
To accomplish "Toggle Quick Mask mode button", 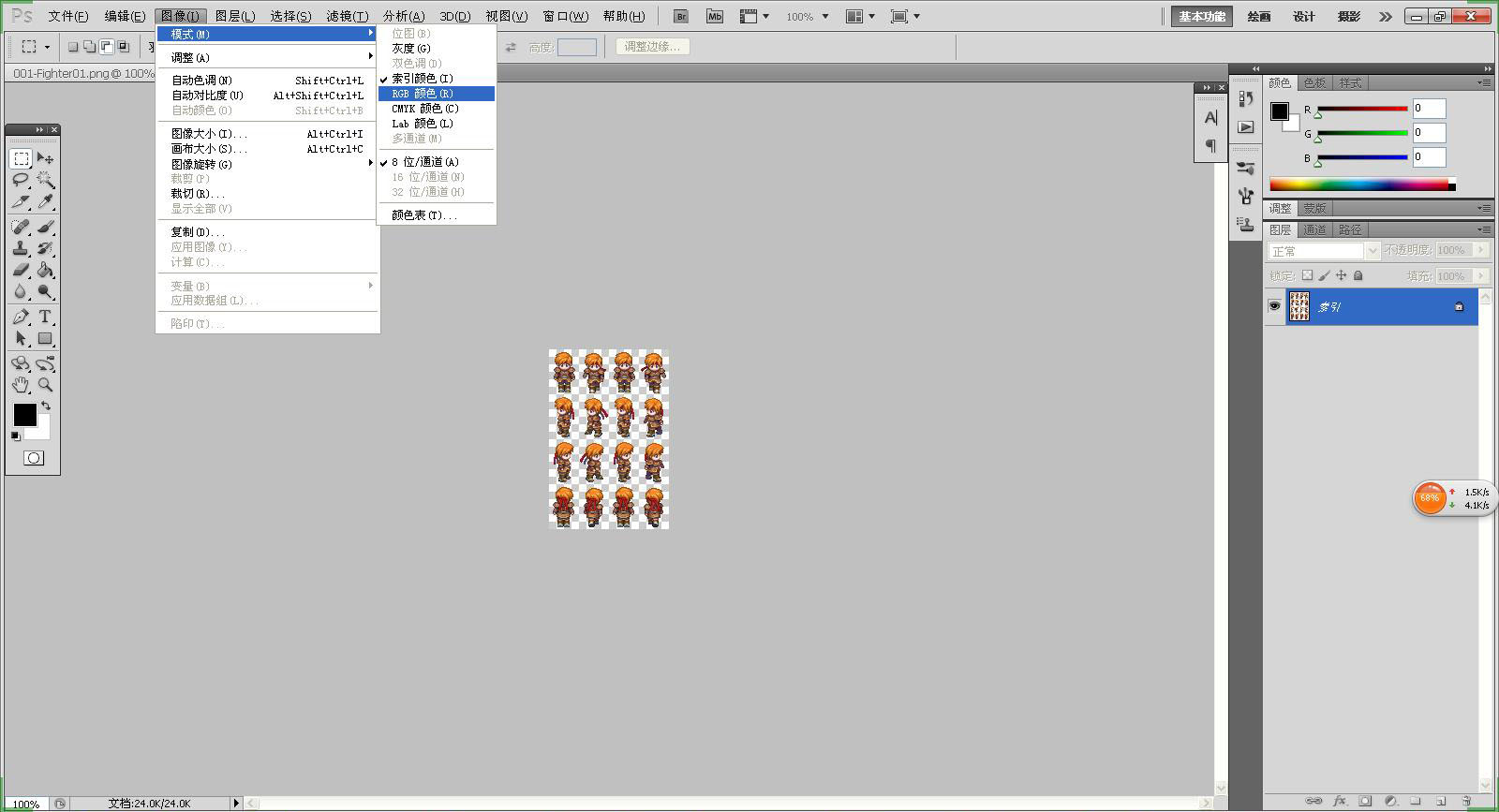I will (x=34, y=458).
